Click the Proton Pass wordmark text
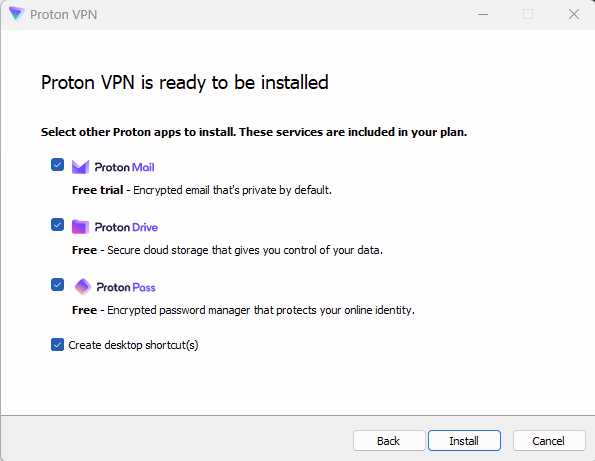595x461 pixels. (126, 287)
